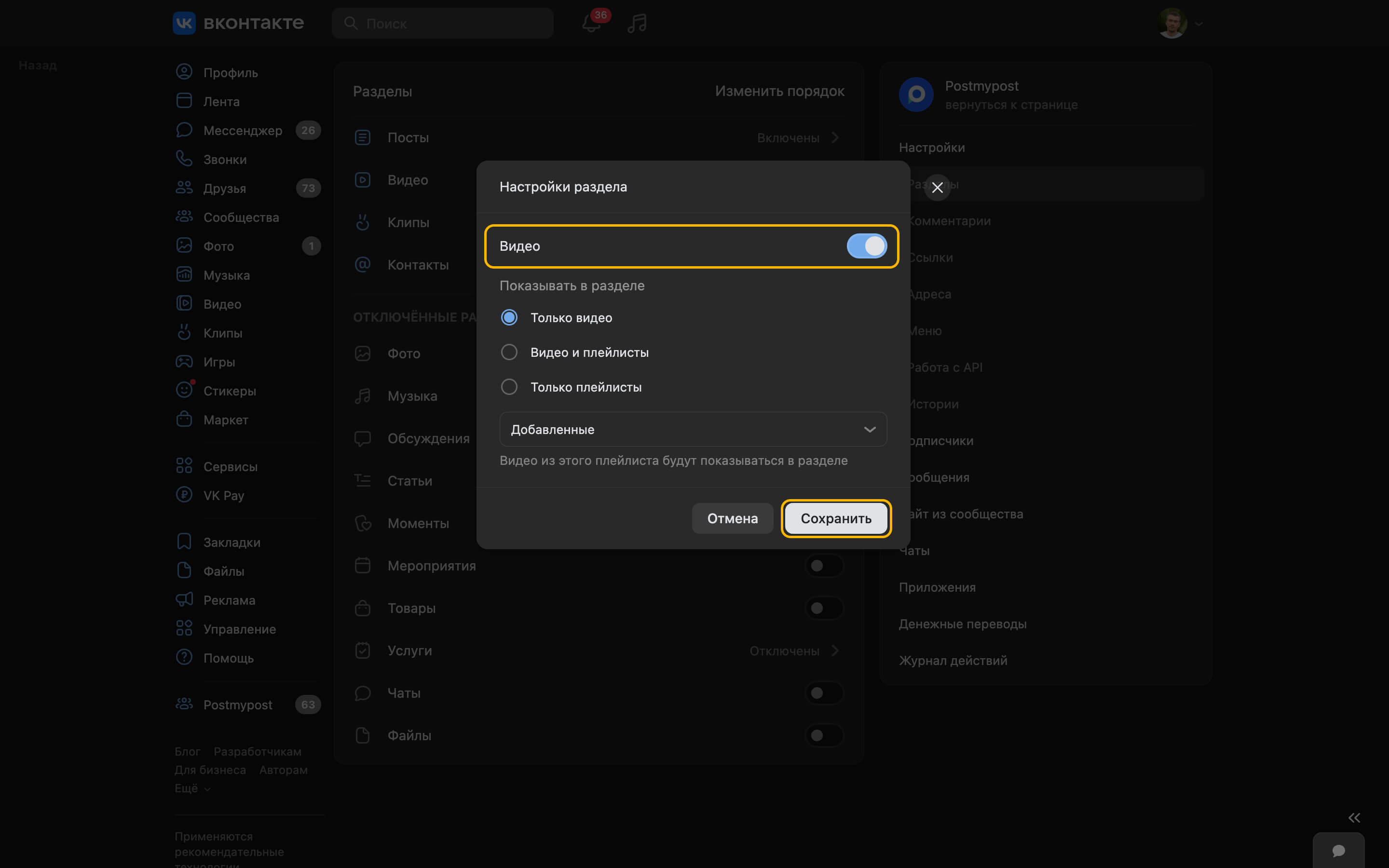The width and height of the screenshot is (1389, 868).
Task: Open Messenger from left sidebar
Action: point(242,130)
